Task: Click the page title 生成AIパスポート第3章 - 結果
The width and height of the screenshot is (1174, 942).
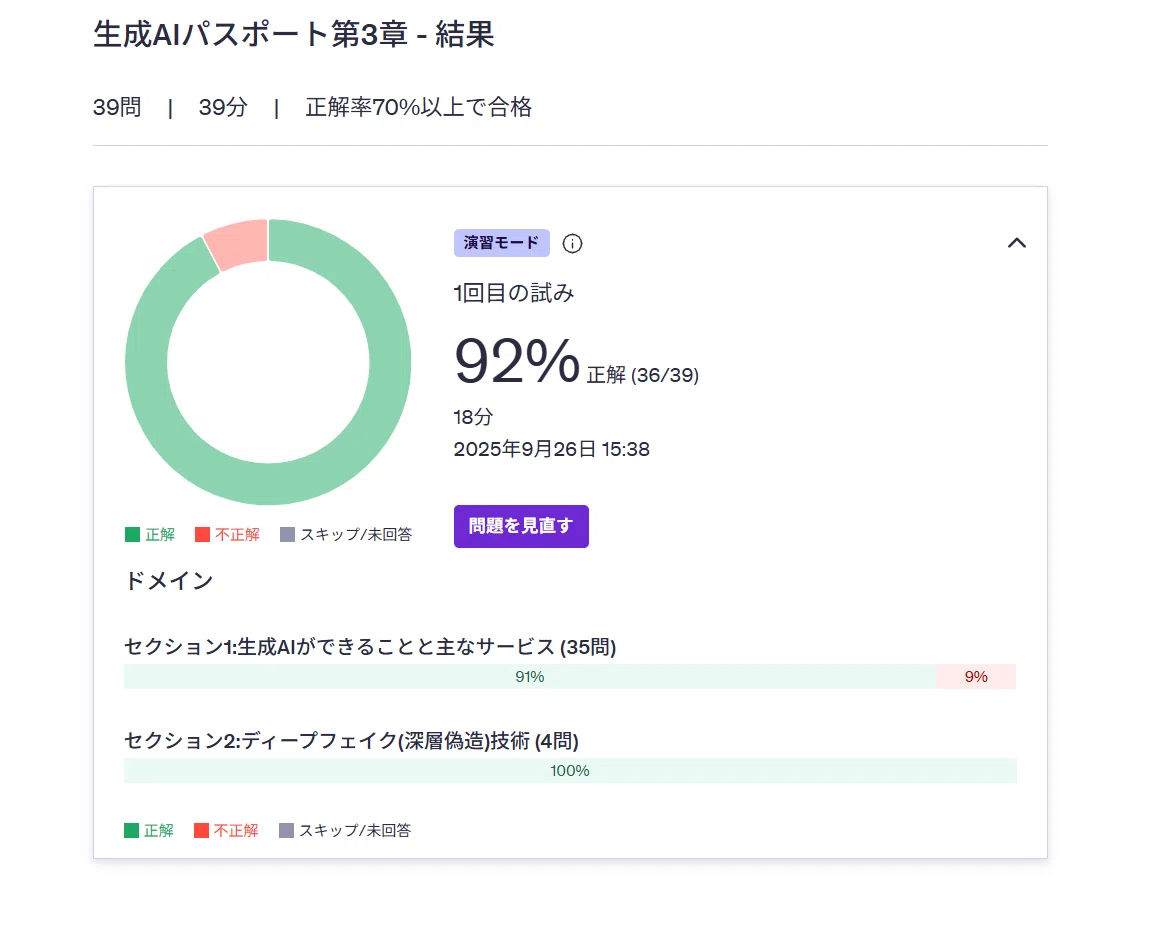Action: click(x=294, y=34)
